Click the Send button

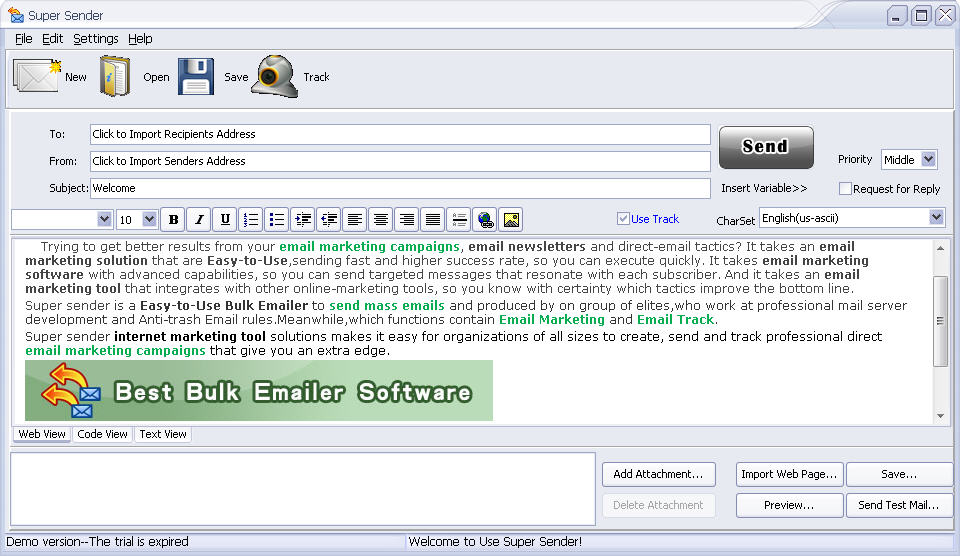point(766,147)
